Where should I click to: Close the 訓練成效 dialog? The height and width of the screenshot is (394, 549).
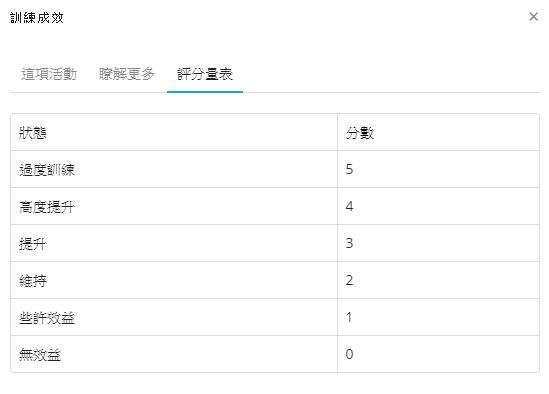533,16
